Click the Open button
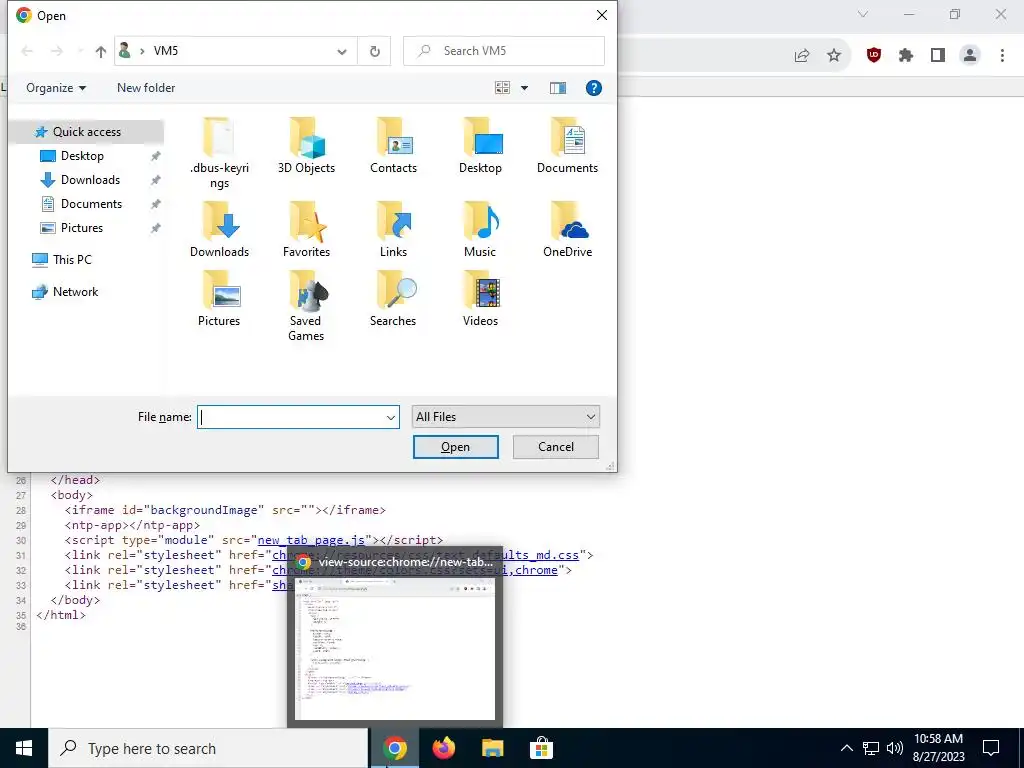Image resolution: width=1024 pixels, height=768 pixels. tap(456, 447)
